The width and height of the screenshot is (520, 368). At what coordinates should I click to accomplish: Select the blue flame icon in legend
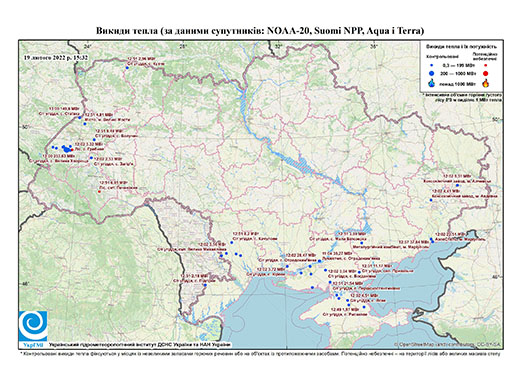point(431,83)
